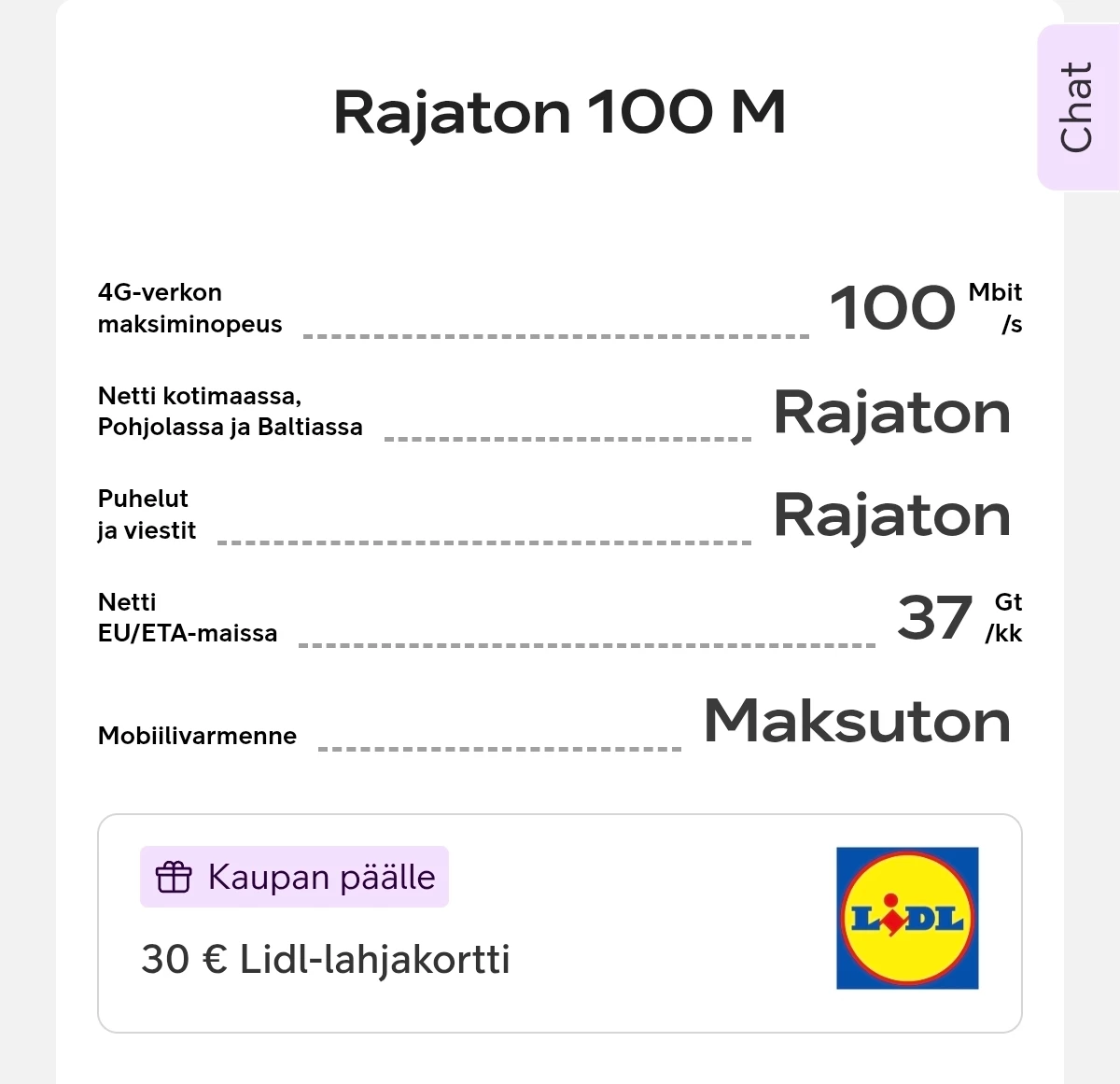The height and width of the screenshot is (1084, 1120).
Task: Select the Kaupan päälle badge text
Action: 321,878
